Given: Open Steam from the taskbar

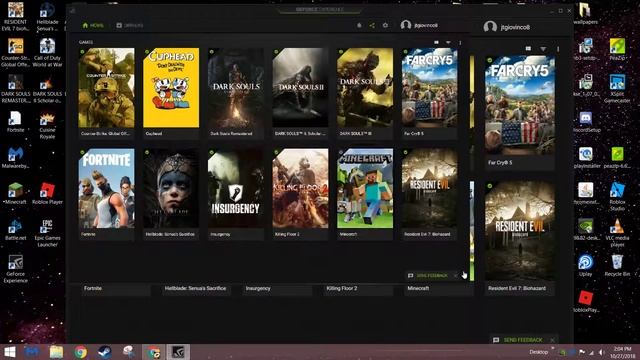Looking at the screenshot, I should (x=104, y=352).
